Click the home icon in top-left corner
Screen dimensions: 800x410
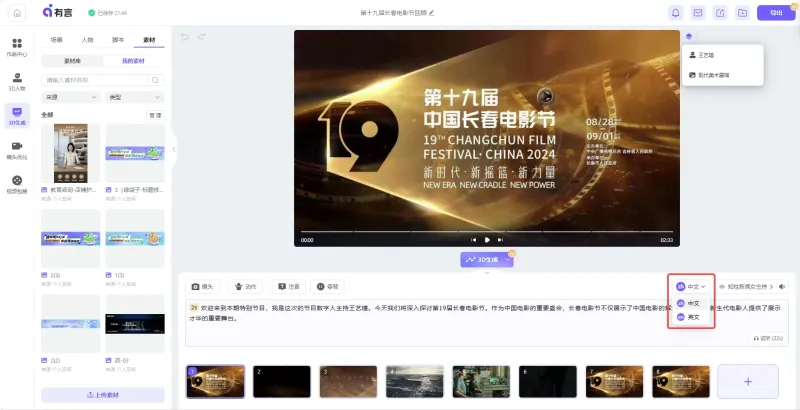[x=17, y=13]
